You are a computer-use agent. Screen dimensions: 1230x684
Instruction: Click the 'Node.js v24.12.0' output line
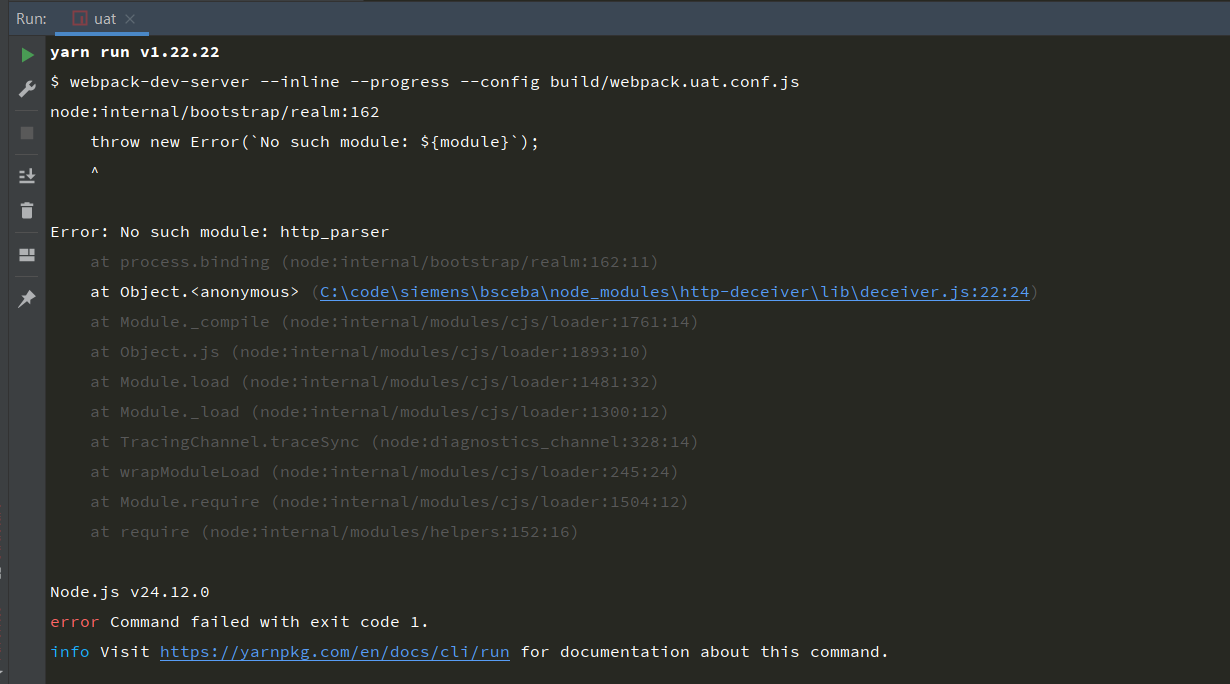coord(129,592)
